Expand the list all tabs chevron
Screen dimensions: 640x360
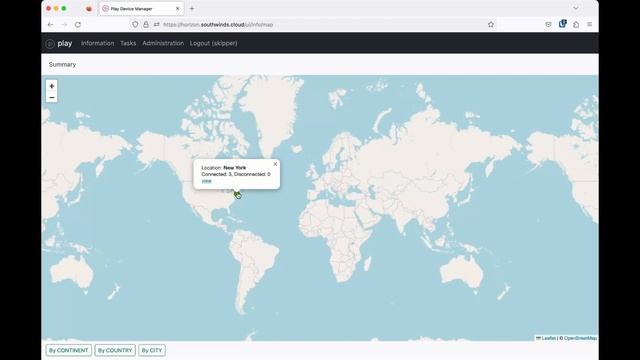[576, 8]
